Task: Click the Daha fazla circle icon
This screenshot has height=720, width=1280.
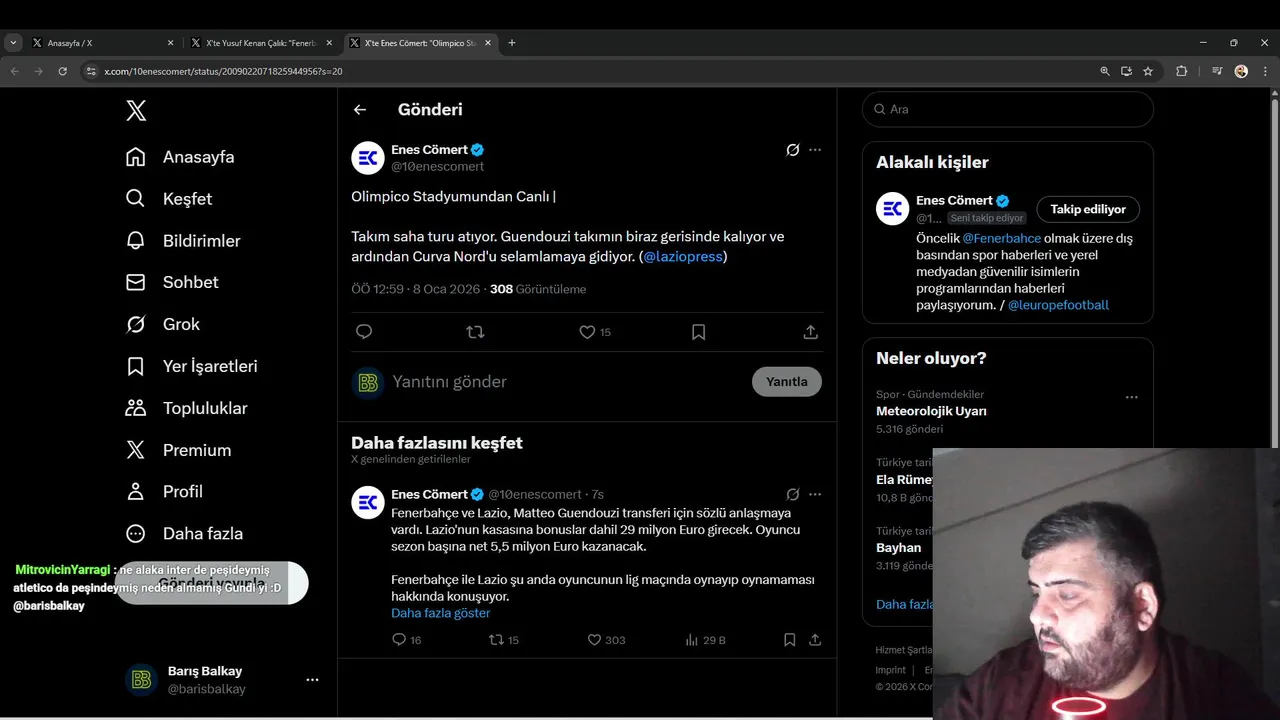Action: (135, 534)
